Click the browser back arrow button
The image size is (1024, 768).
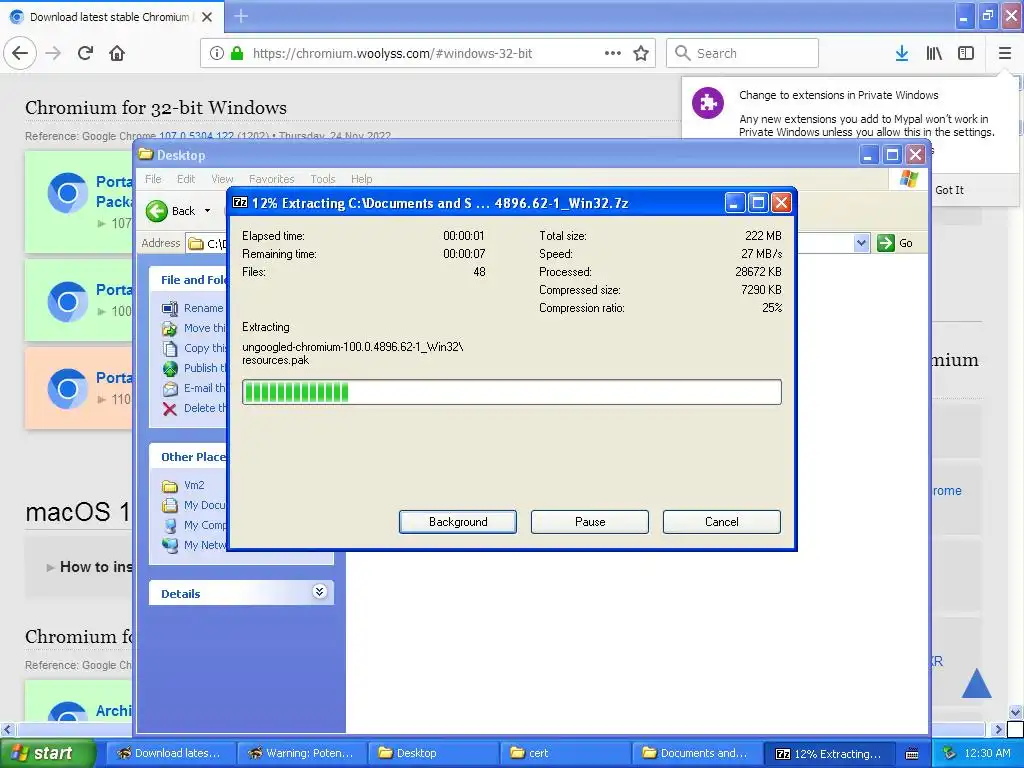pyautogui.click(x=20, y=53)
